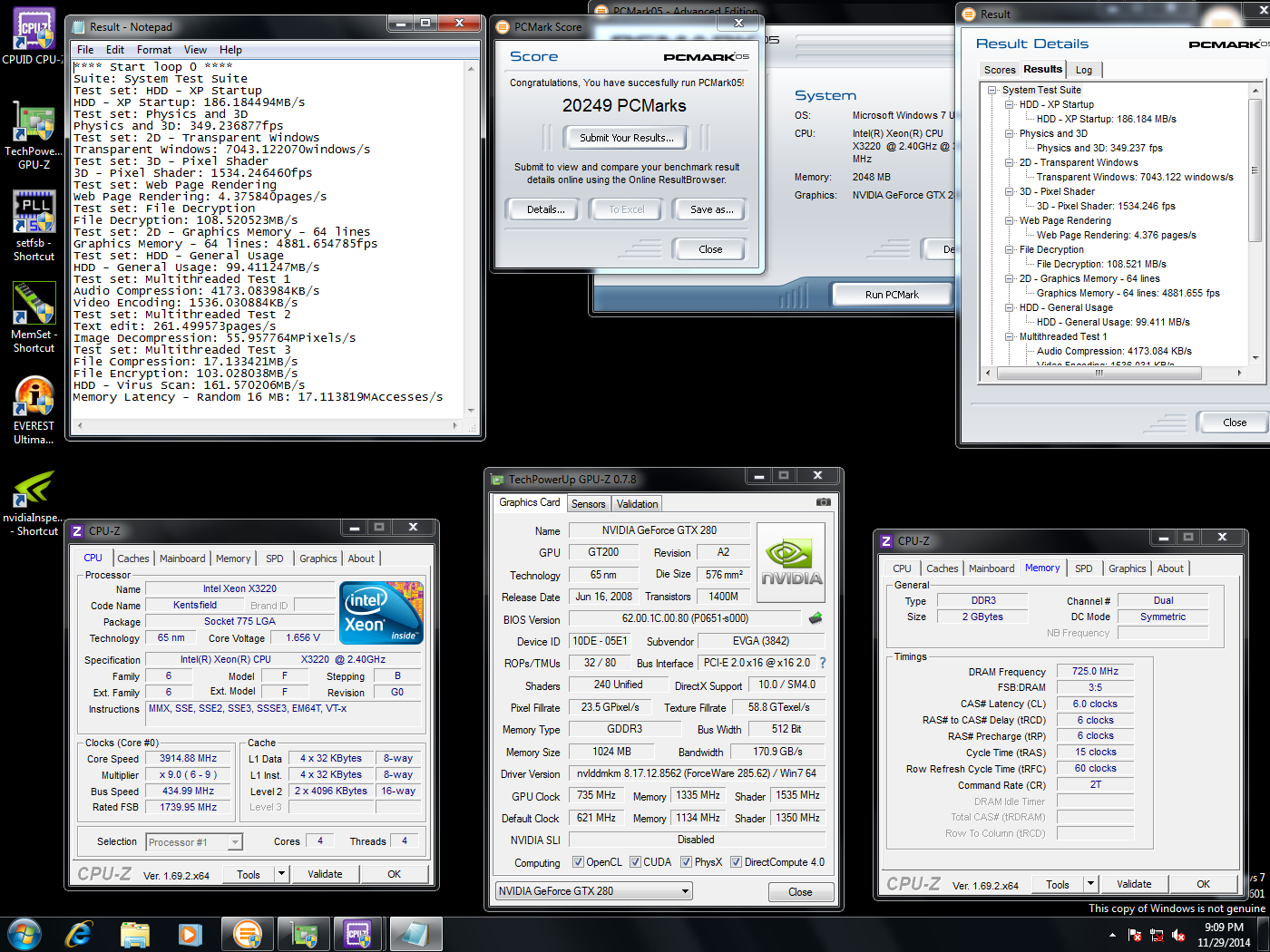This screenshot has width=1270, height=952.
Task: Toggle the OpenCL checkbox in GPU-Z
Action: point(578,862)
